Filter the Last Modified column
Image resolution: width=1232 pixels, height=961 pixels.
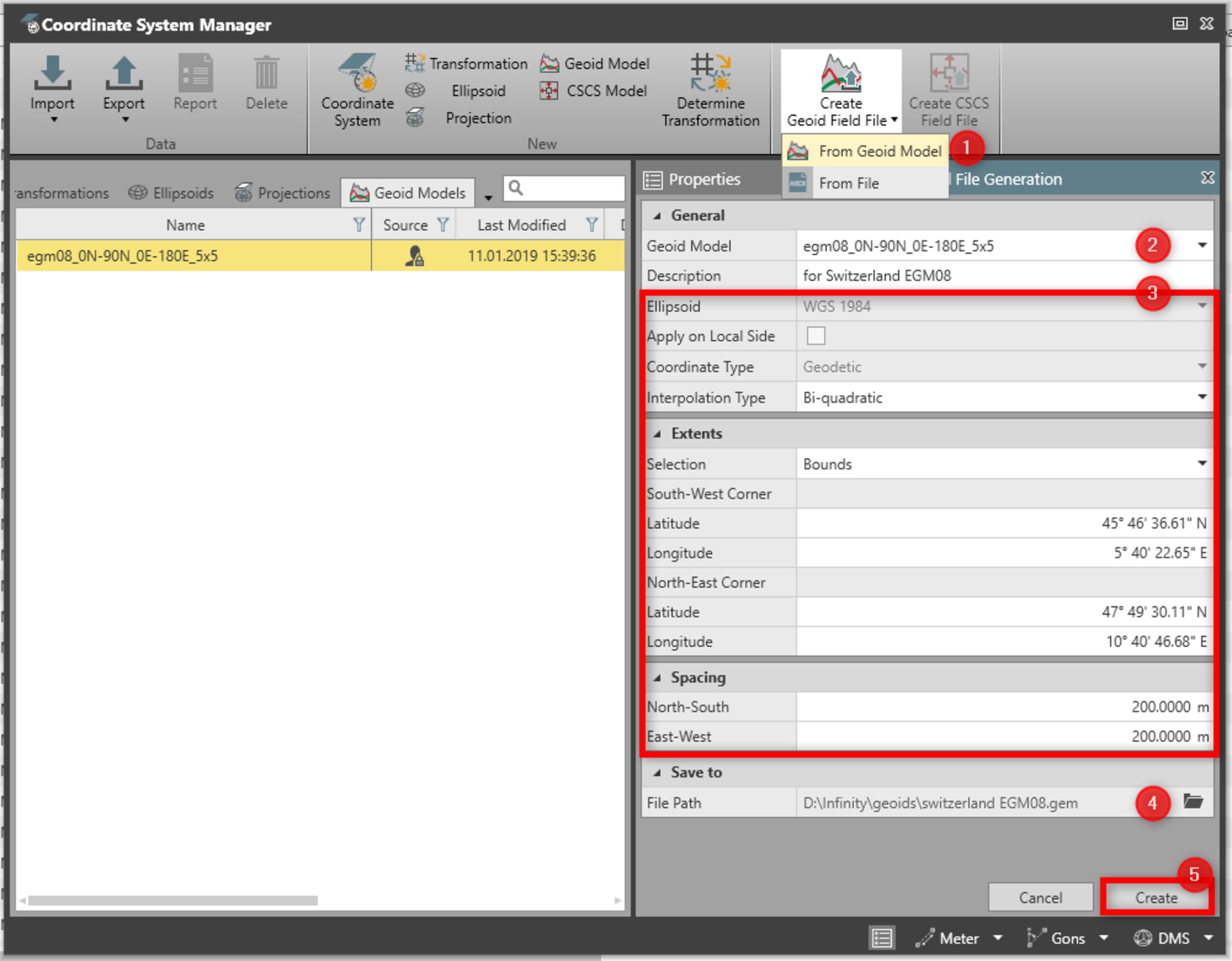tap(591, 225)
